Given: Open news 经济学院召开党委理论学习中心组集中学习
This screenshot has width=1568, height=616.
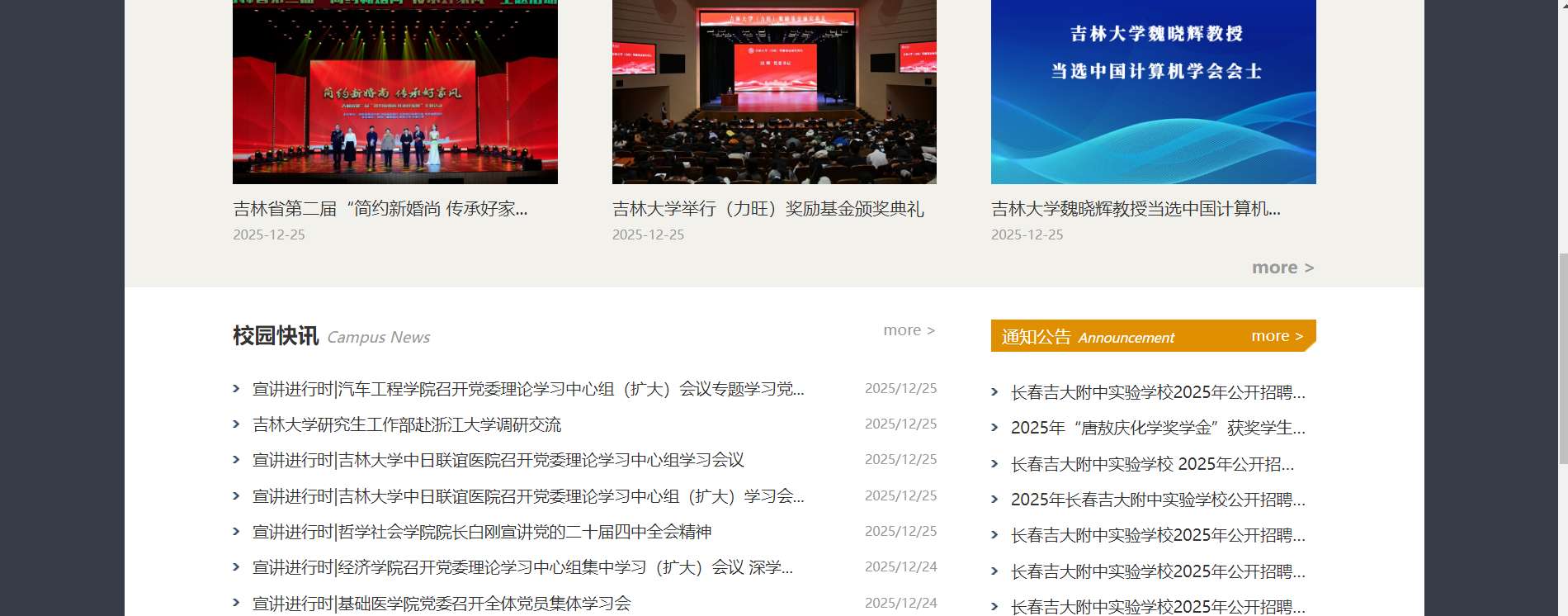Looking at the screenshot, I should click(522, 567).
